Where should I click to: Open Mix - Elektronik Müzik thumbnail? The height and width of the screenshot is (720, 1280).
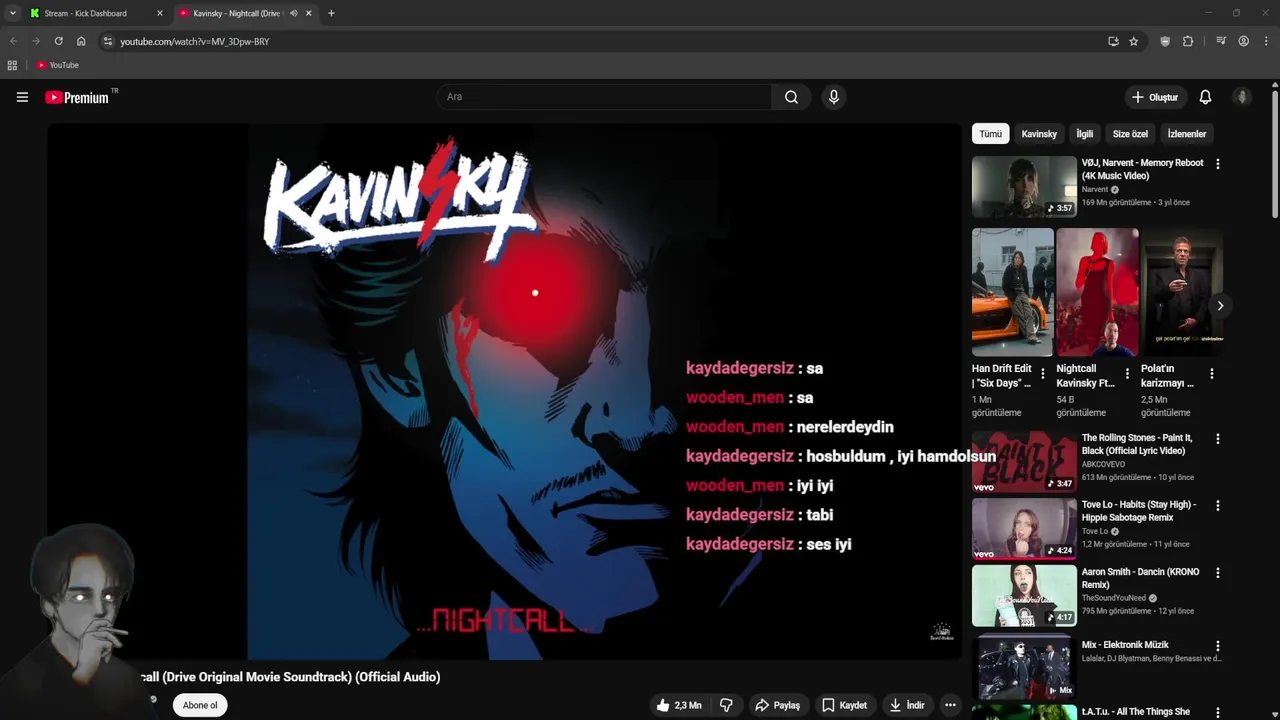[1024, 668]
